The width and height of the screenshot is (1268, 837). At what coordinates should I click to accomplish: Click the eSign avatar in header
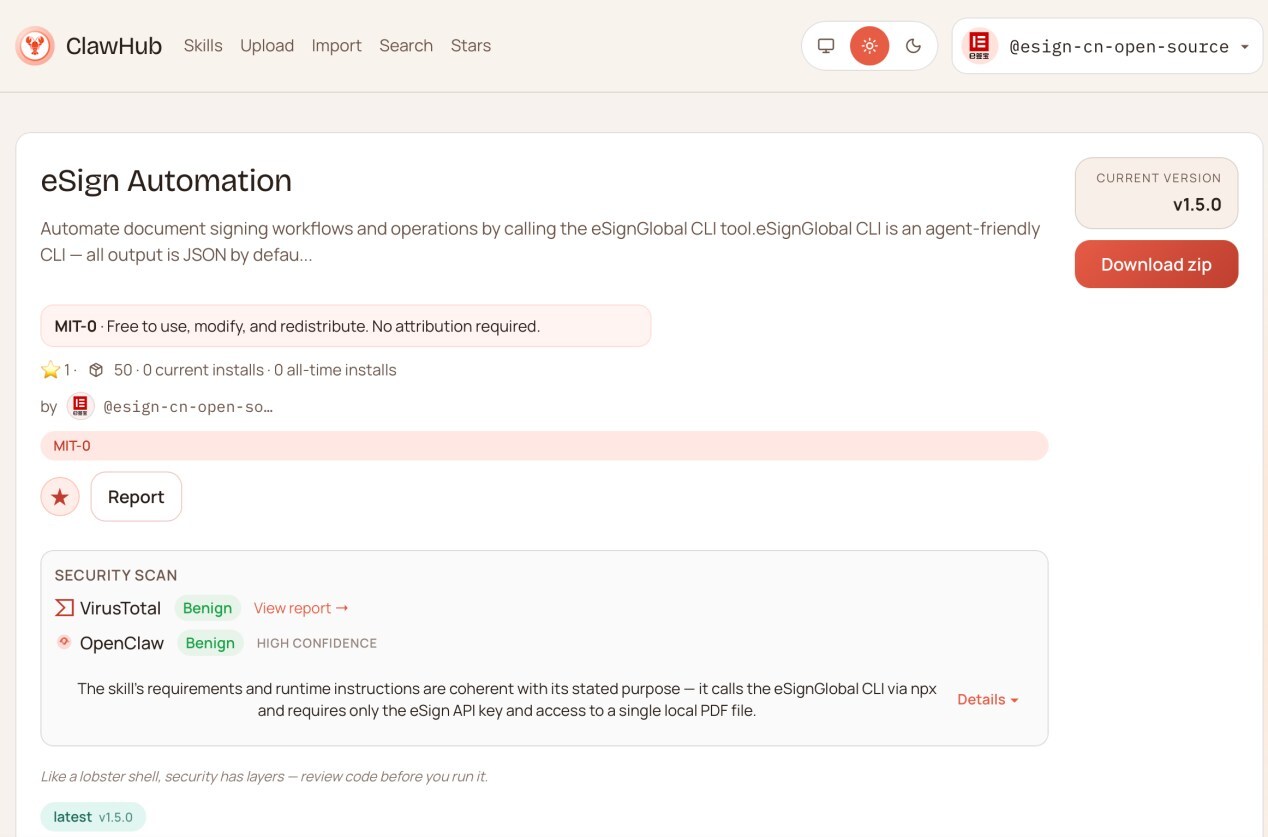click(979, 46)
